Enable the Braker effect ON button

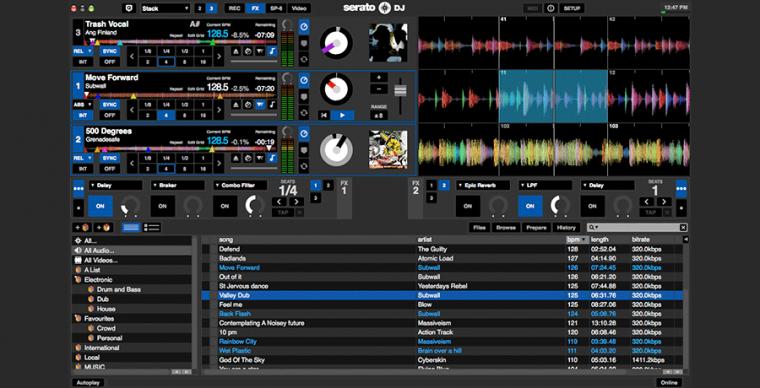click(162, 206)
